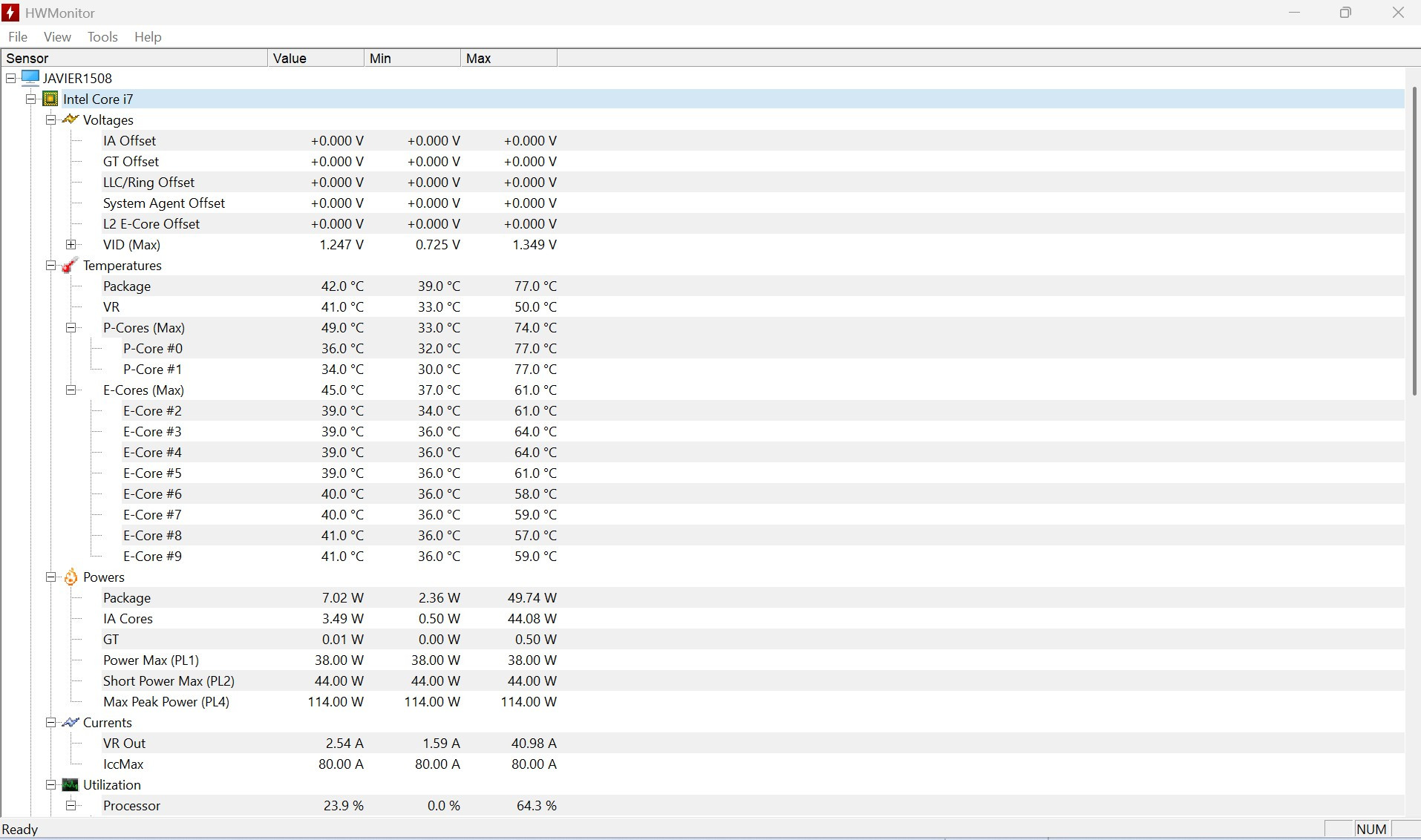Click the Intel Core i7 chip icon
This screenshot has height=840, width=1421.
[x=50, y=99]
